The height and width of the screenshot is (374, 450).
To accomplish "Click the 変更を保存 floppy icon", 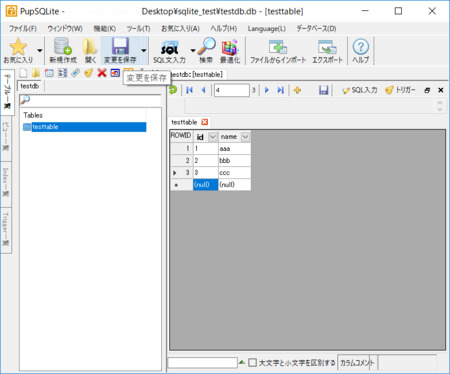I will (120, 46).
